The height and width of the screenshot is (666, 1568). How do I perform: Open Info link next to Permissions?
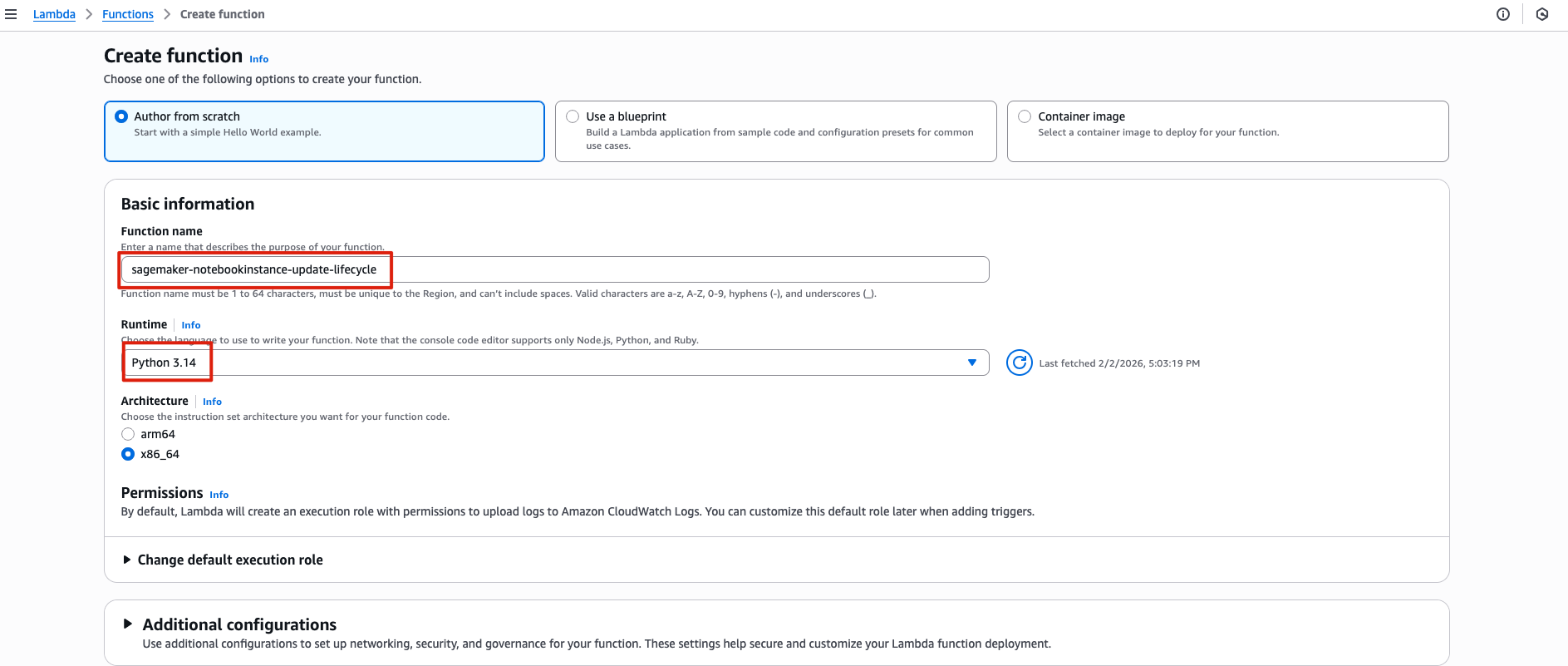(219, 495)
